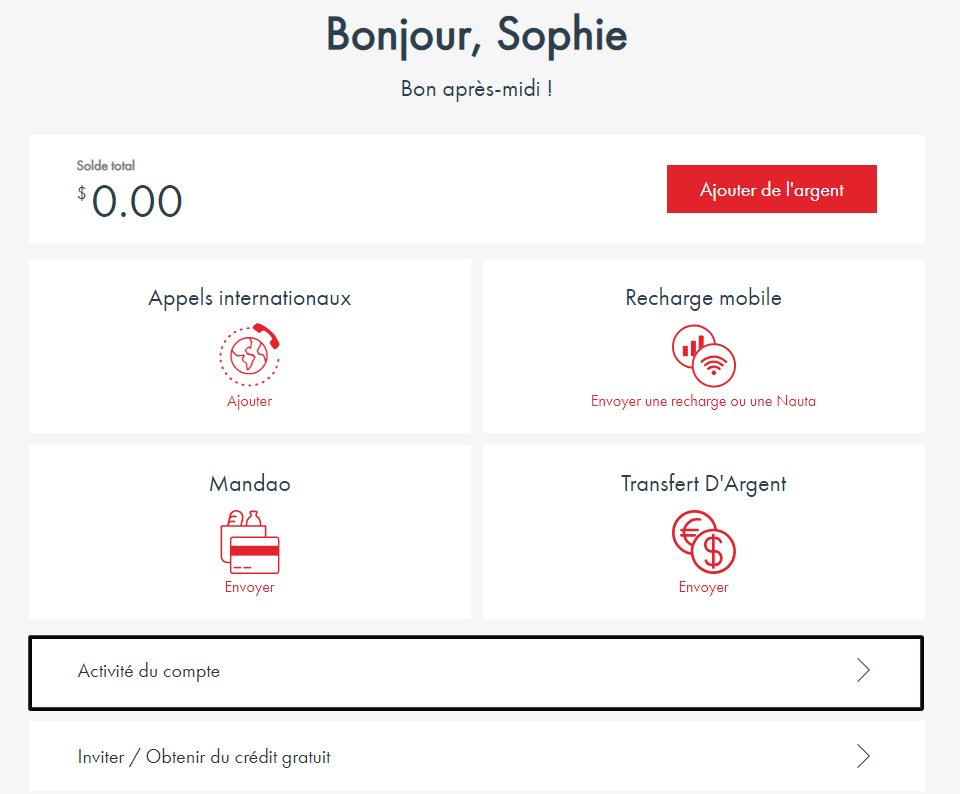Open the Mandao card heading

(249, 484)
